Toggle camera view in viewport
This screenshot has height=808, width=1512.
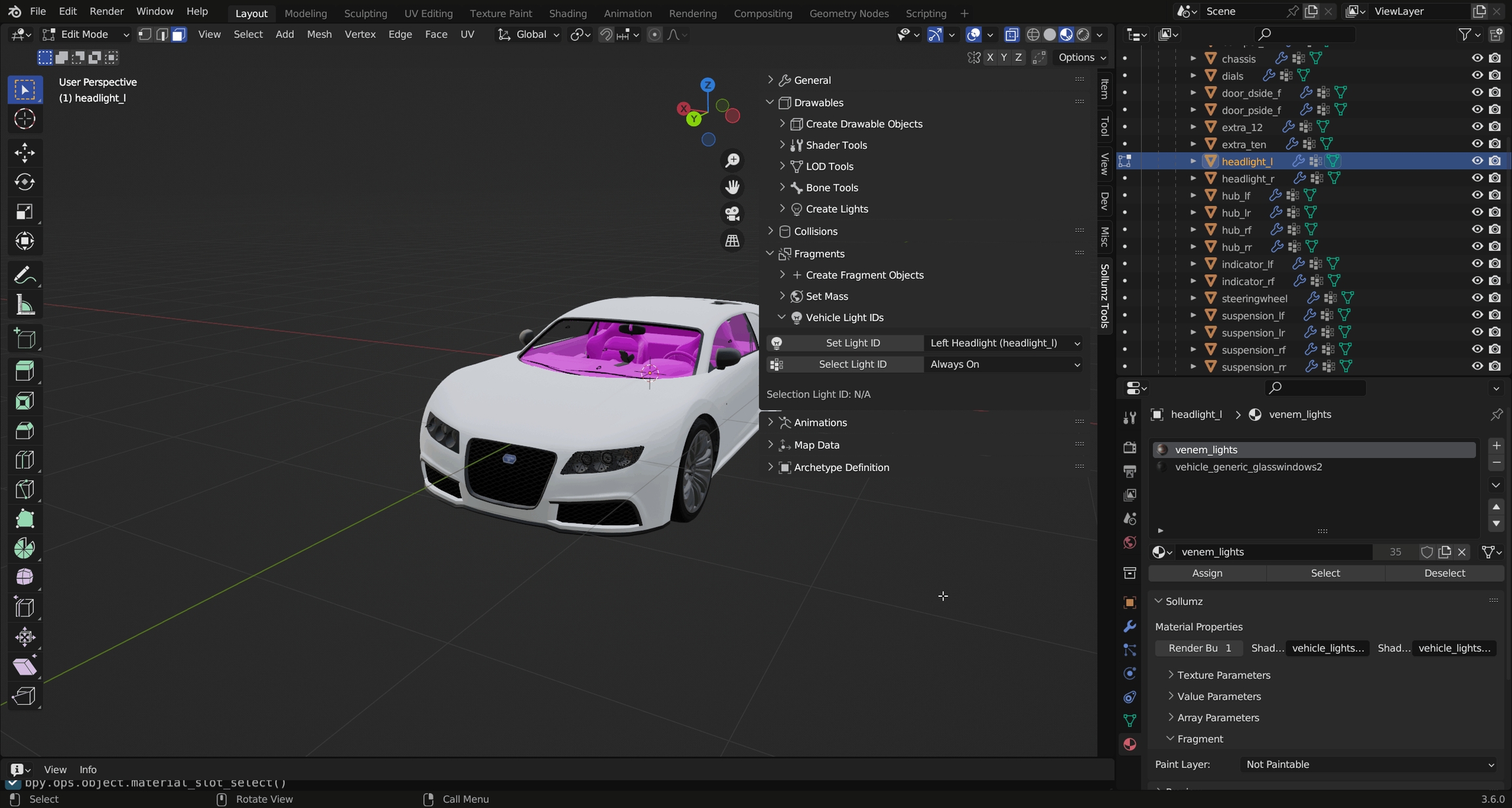pyautogui.click(x=732, y=214)
